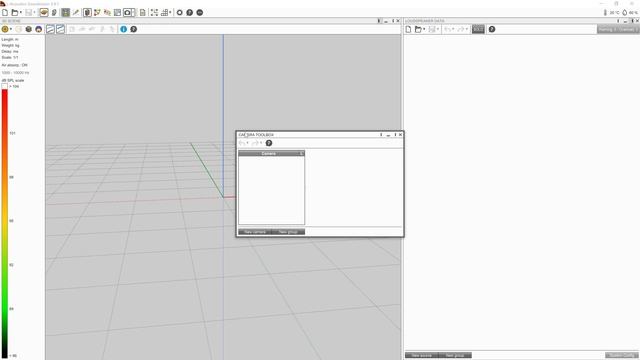Expand open folder dropdown in Loudspeaker Data toolbar
This screenshot has width=640, height=360.
(x=424, y=29)
